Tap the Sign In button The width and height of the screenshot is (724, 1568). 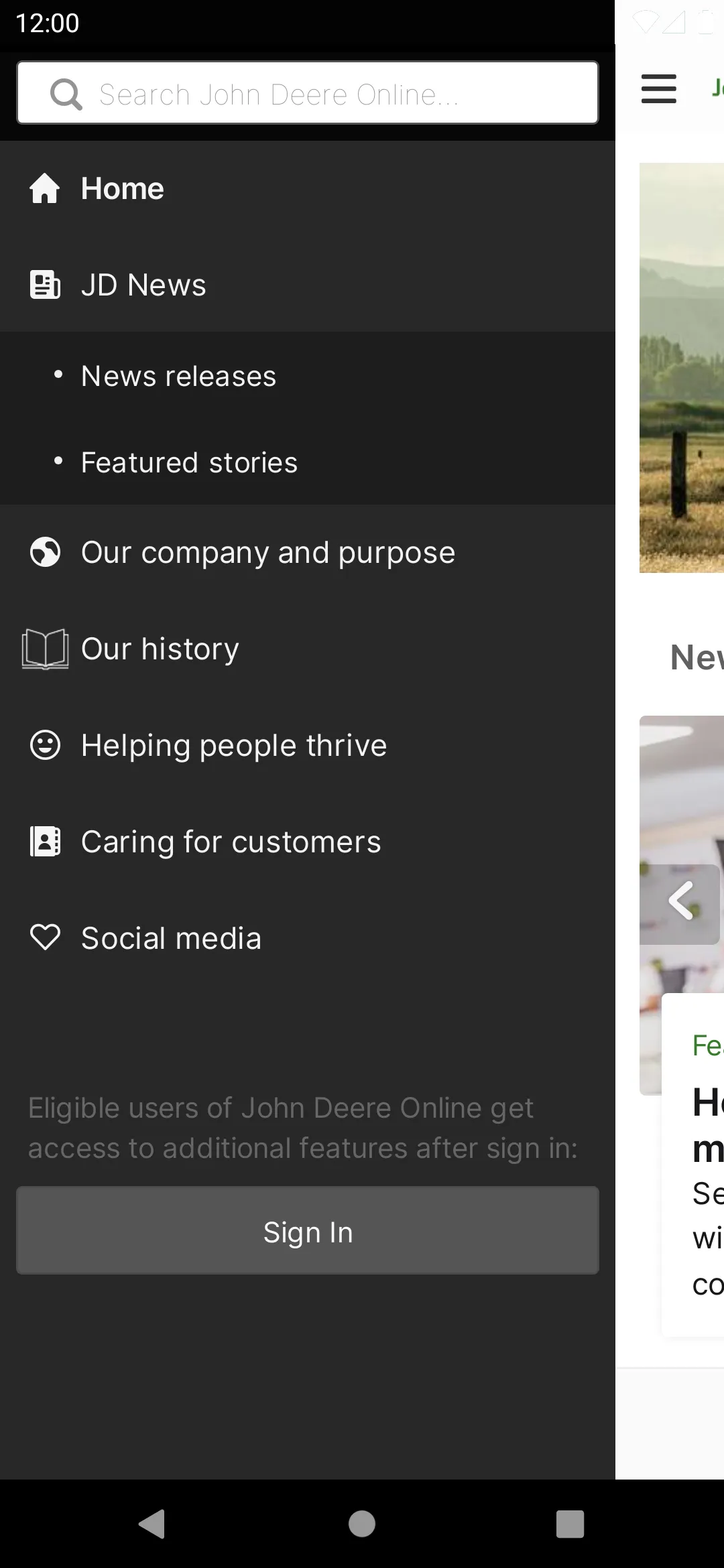coord(308,1230)
